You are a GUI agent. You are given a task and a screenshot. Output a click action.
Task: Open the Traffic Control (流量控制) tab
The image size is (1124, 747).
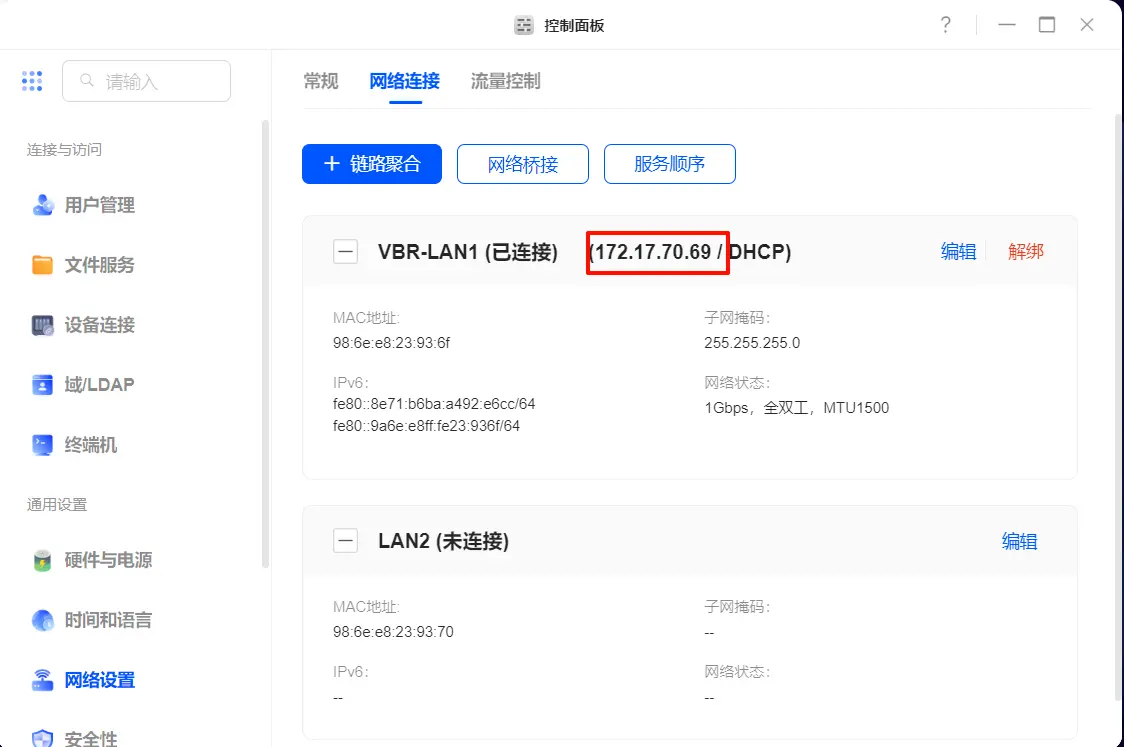505,81
